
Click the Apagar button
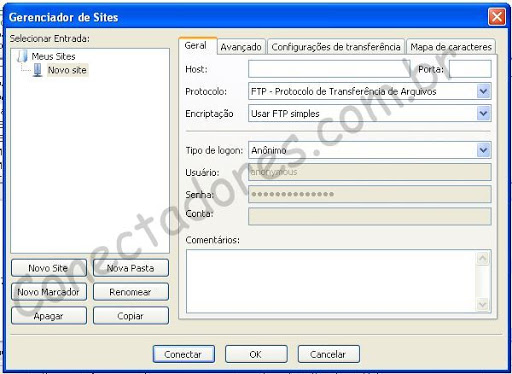tap(49, 316)
